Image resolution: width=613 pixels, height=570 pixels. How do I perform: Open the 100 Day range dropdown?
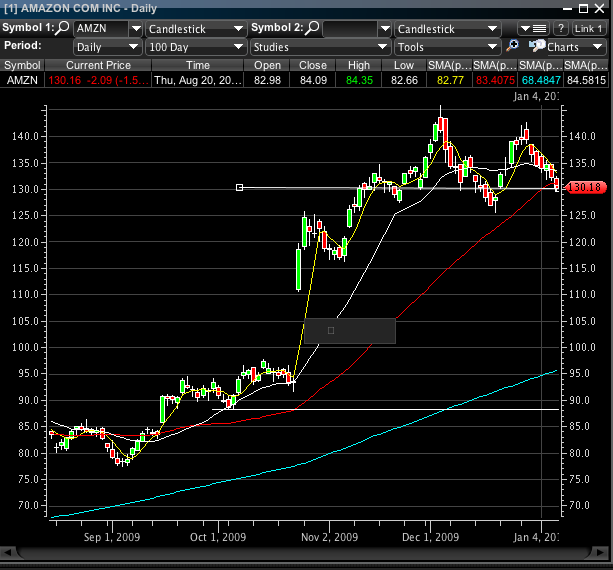tap(195, 47)
